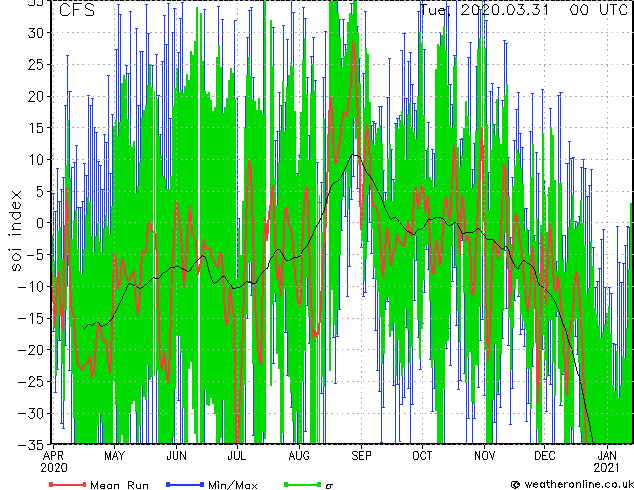Screen dimensions: 634x490
Task: Click the -20 y-axis tick label
Action: 32,350
